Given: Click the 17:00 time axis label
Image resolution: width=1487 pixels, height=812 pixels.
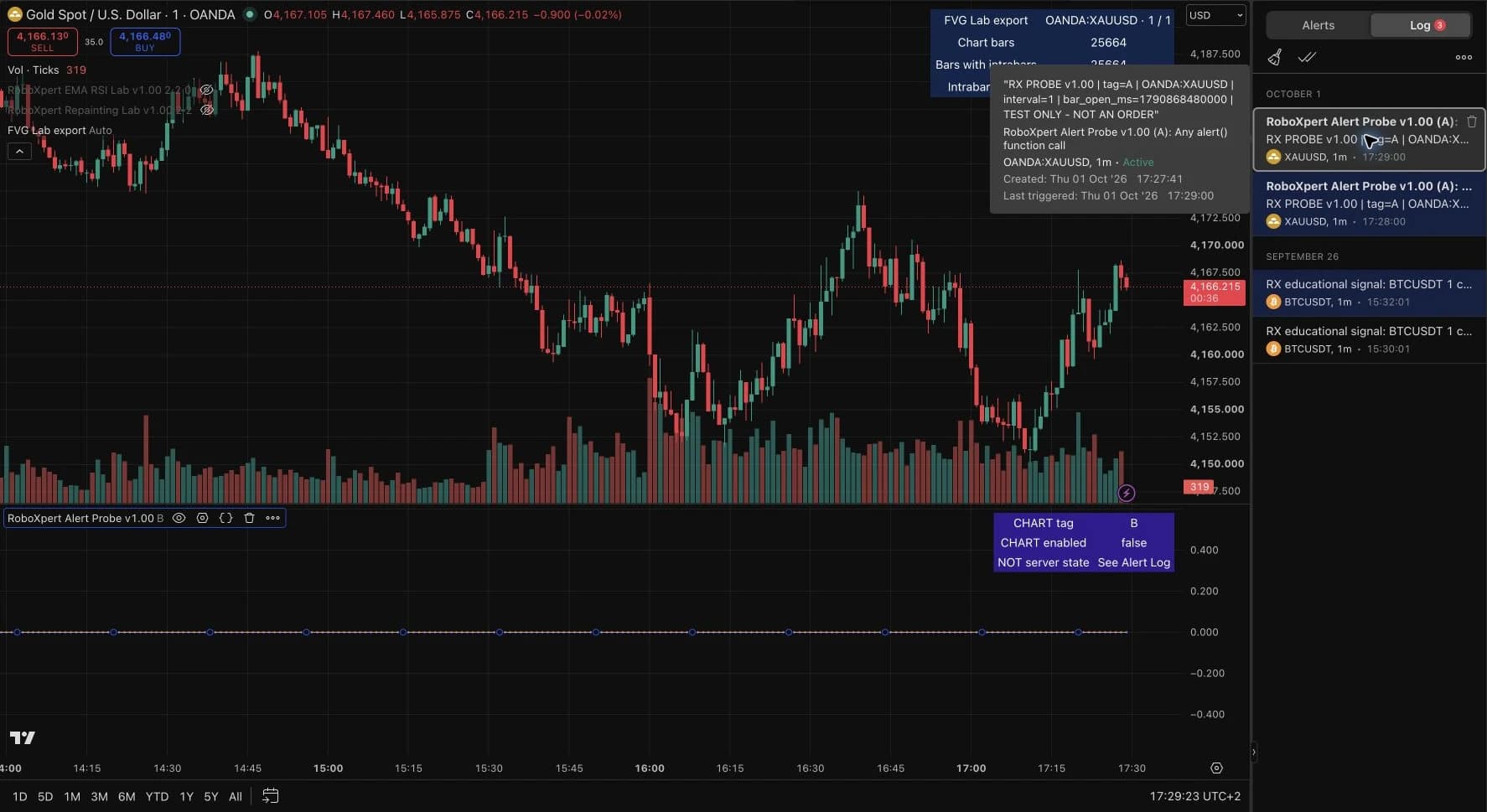Looking at the screenshot, I should point(971,768).
